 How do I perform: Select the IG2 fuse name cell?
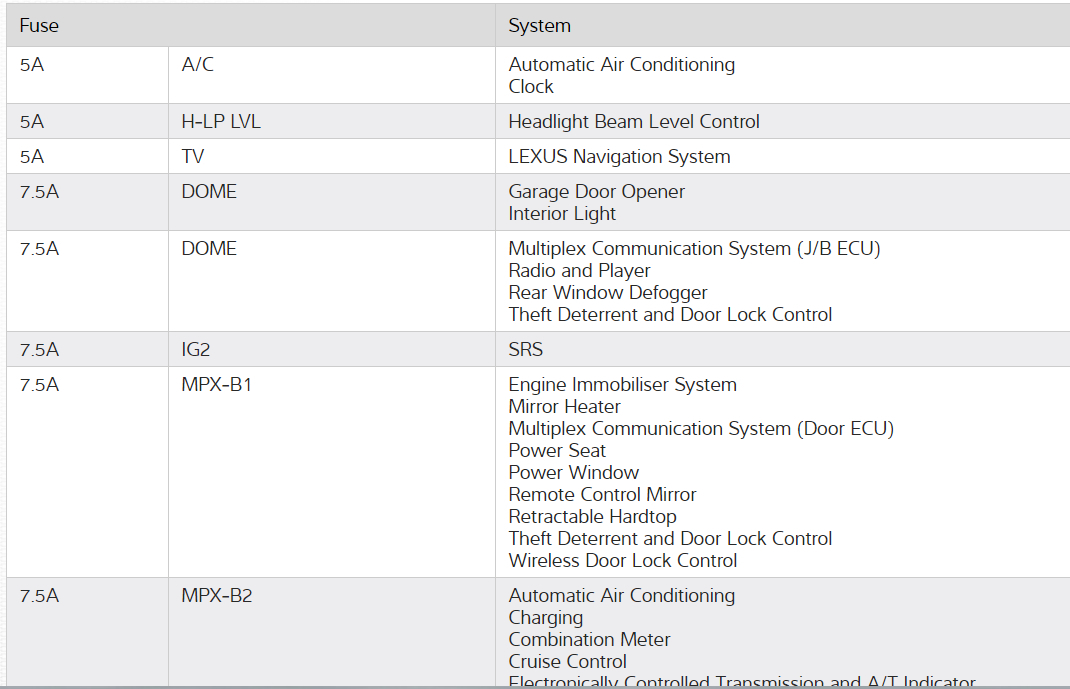tap(197, 350)
